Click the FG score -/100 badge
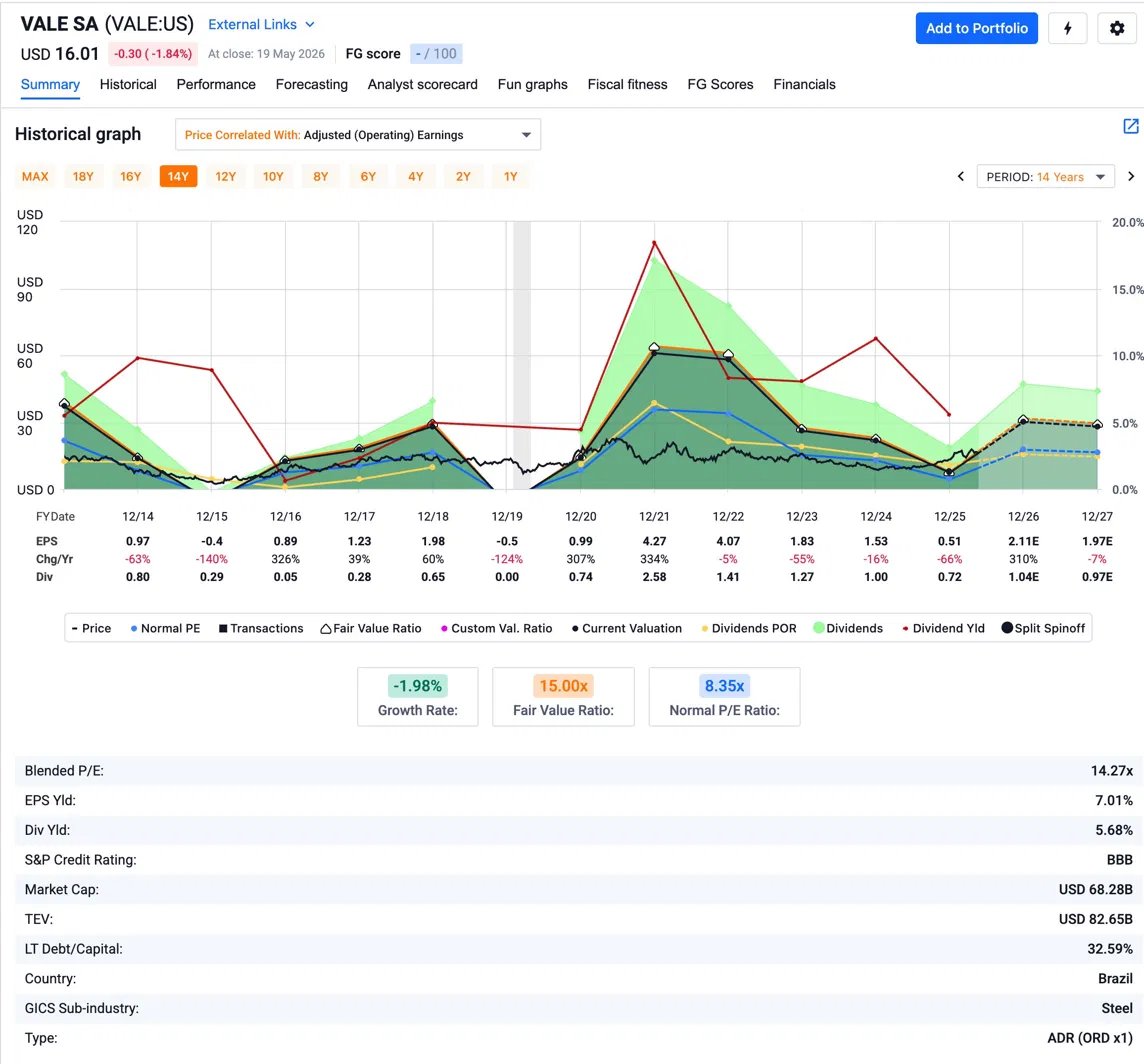The width and height of the screenshot is (1144, 1064). [436, 54]
